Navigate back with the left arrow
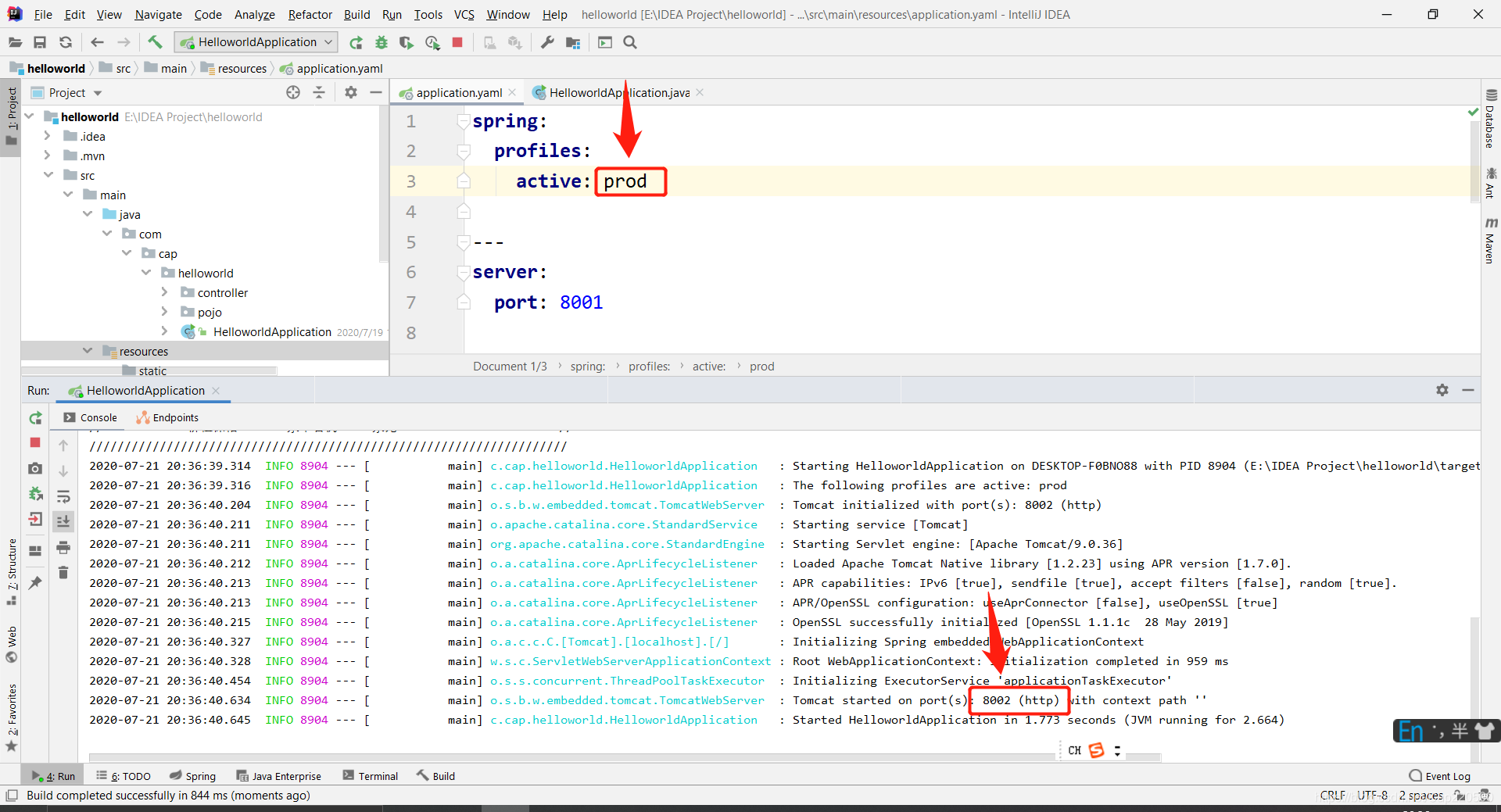Viewport: 1501px width, 812px height. click(x=97, y=42)
